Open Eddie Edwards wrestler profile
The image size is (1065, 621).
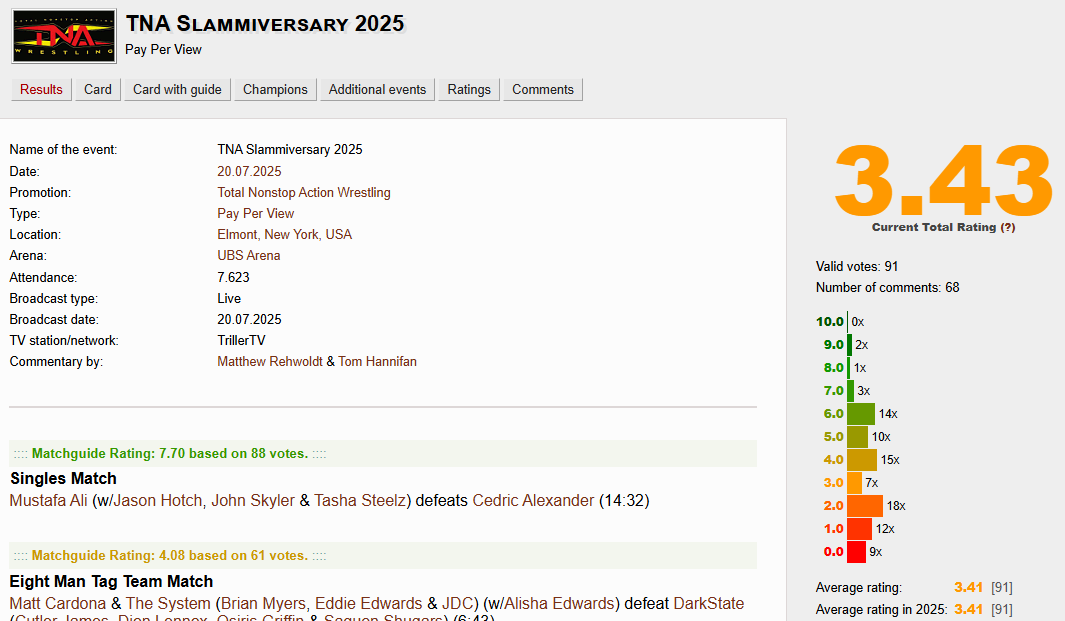[x=369, y=603]
